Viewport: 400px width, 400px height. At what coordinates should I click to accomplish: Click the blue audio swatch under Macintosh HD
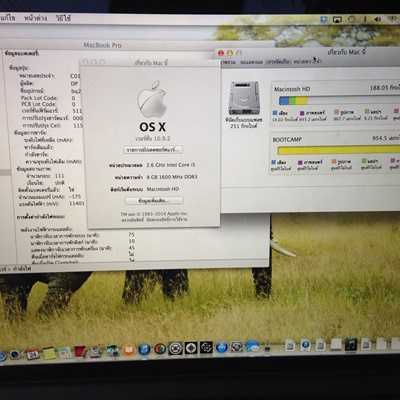point(275,113)
